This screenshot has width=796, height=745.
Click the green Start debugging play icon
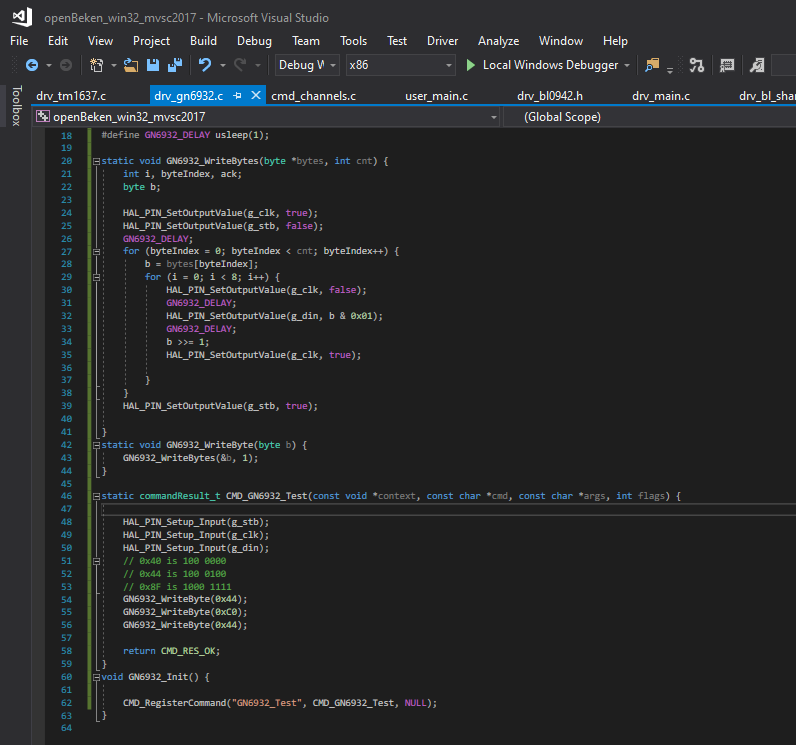[x=471, y=65]
